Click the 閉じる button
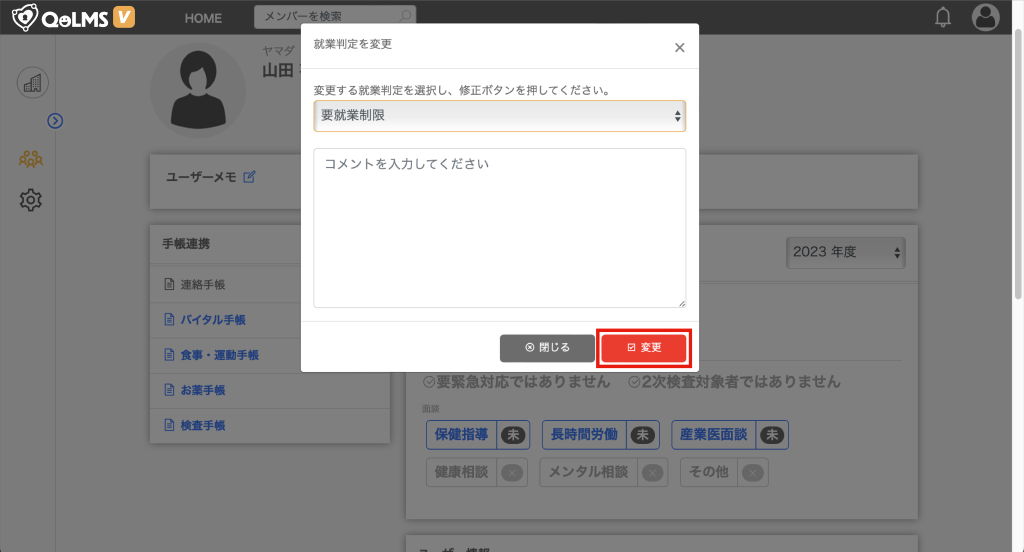 547,347
